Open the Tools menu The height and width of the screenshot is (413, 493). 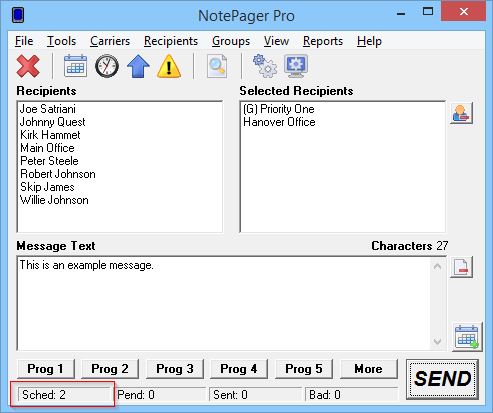click(61, 41)
